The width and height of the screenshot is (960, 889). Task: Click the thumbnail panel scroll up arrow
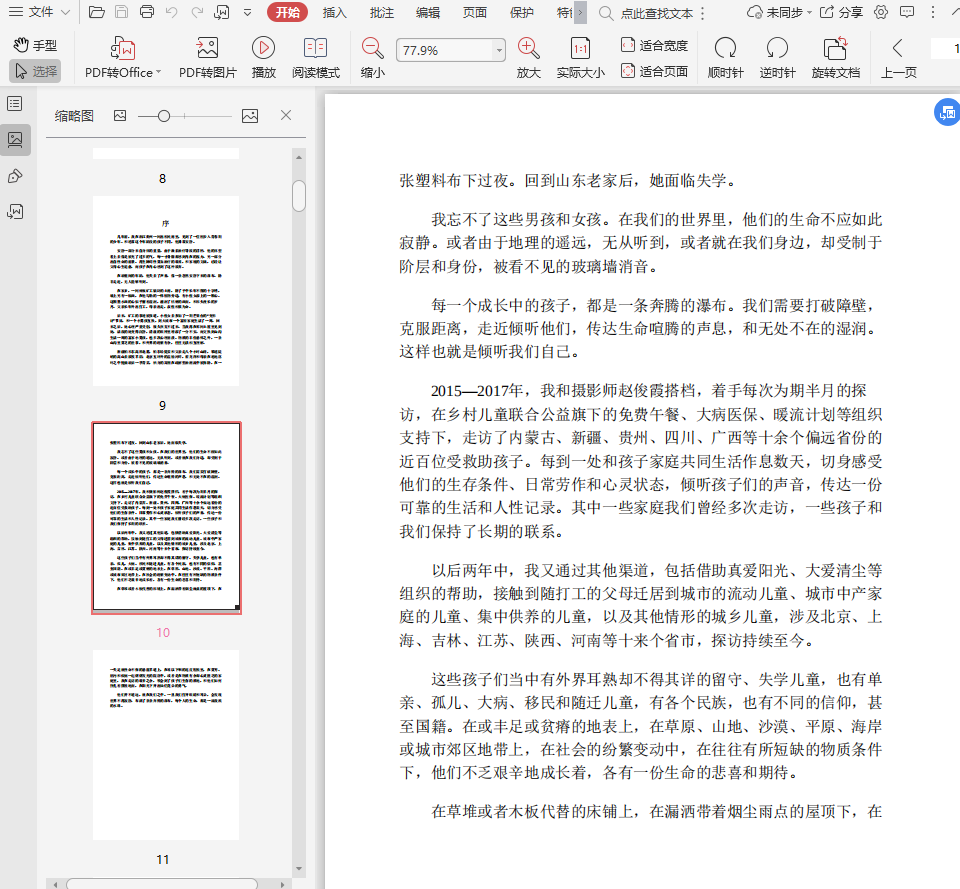pyautogui.click(x=299, y=157)
